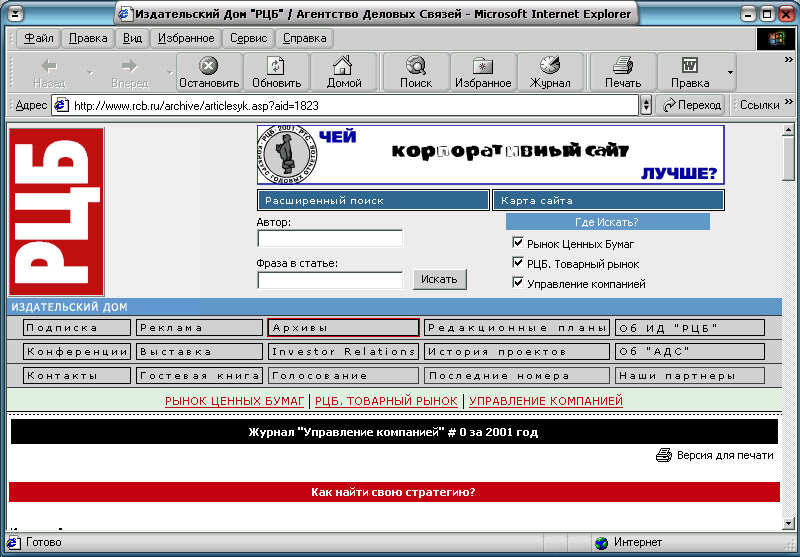Open the Сервис menu
This screenshot has height=557, width=800.
[248, 38]
